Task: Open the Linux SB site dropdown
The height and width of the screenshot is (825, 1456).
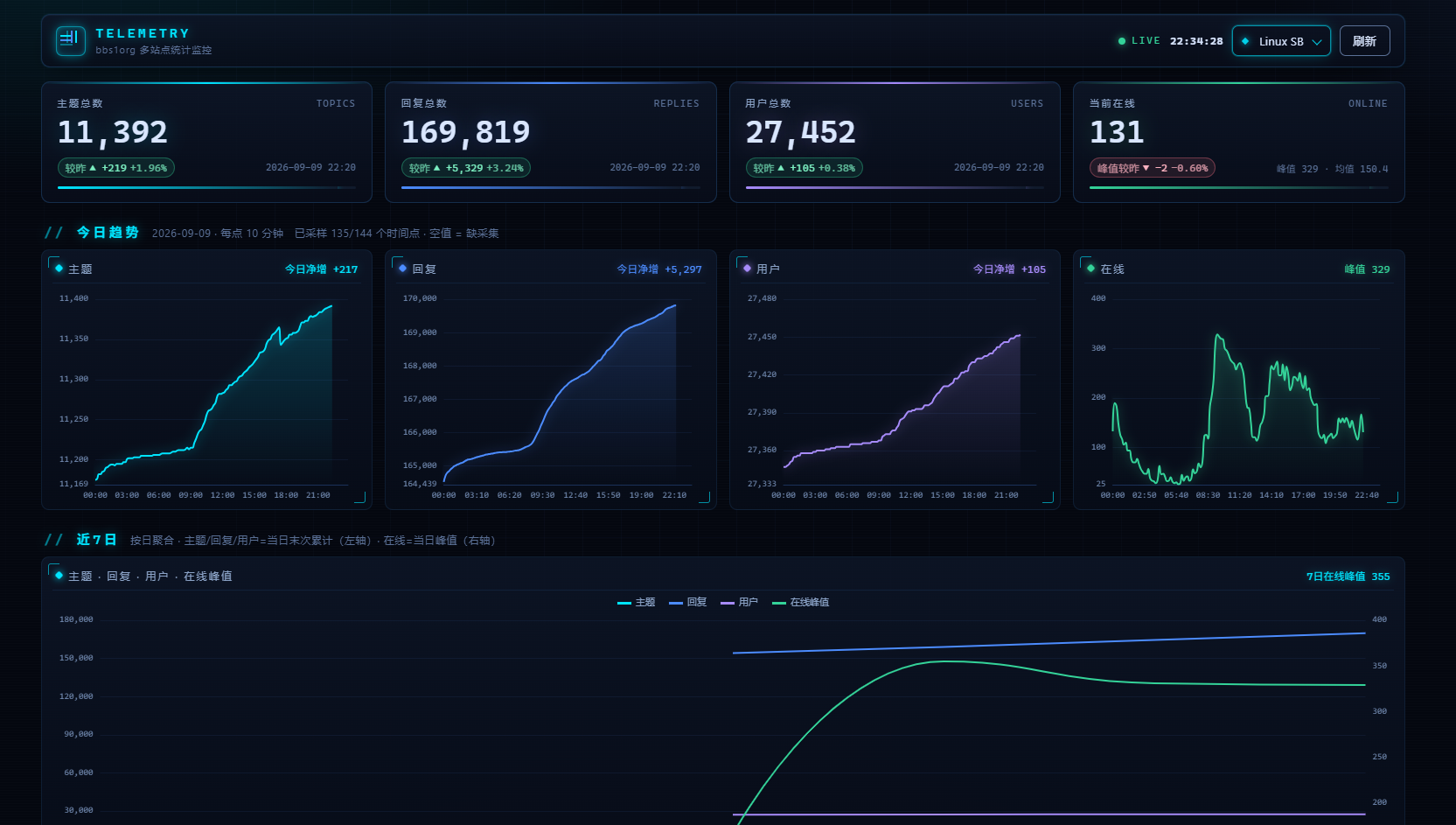Action: 1281,41
